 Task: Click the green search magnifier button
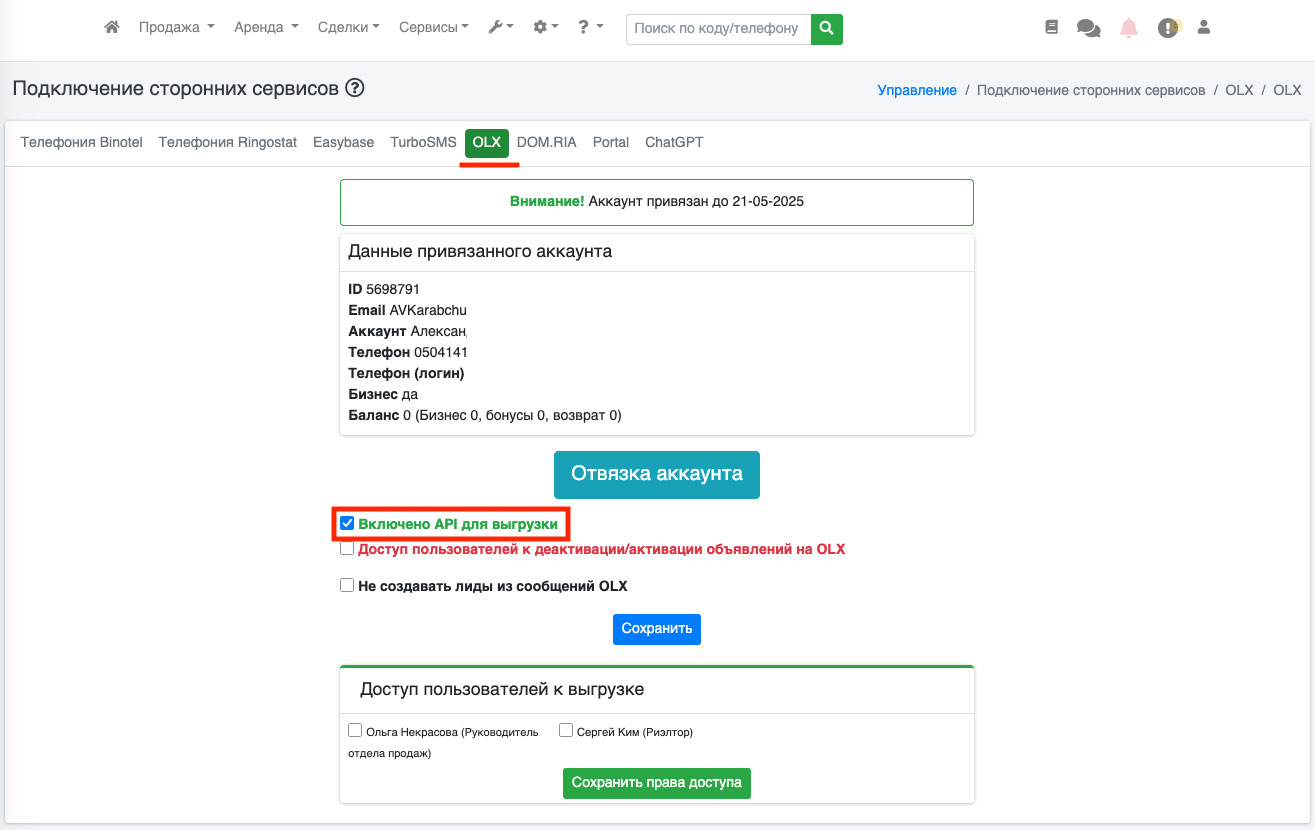(x=827, y=29)
